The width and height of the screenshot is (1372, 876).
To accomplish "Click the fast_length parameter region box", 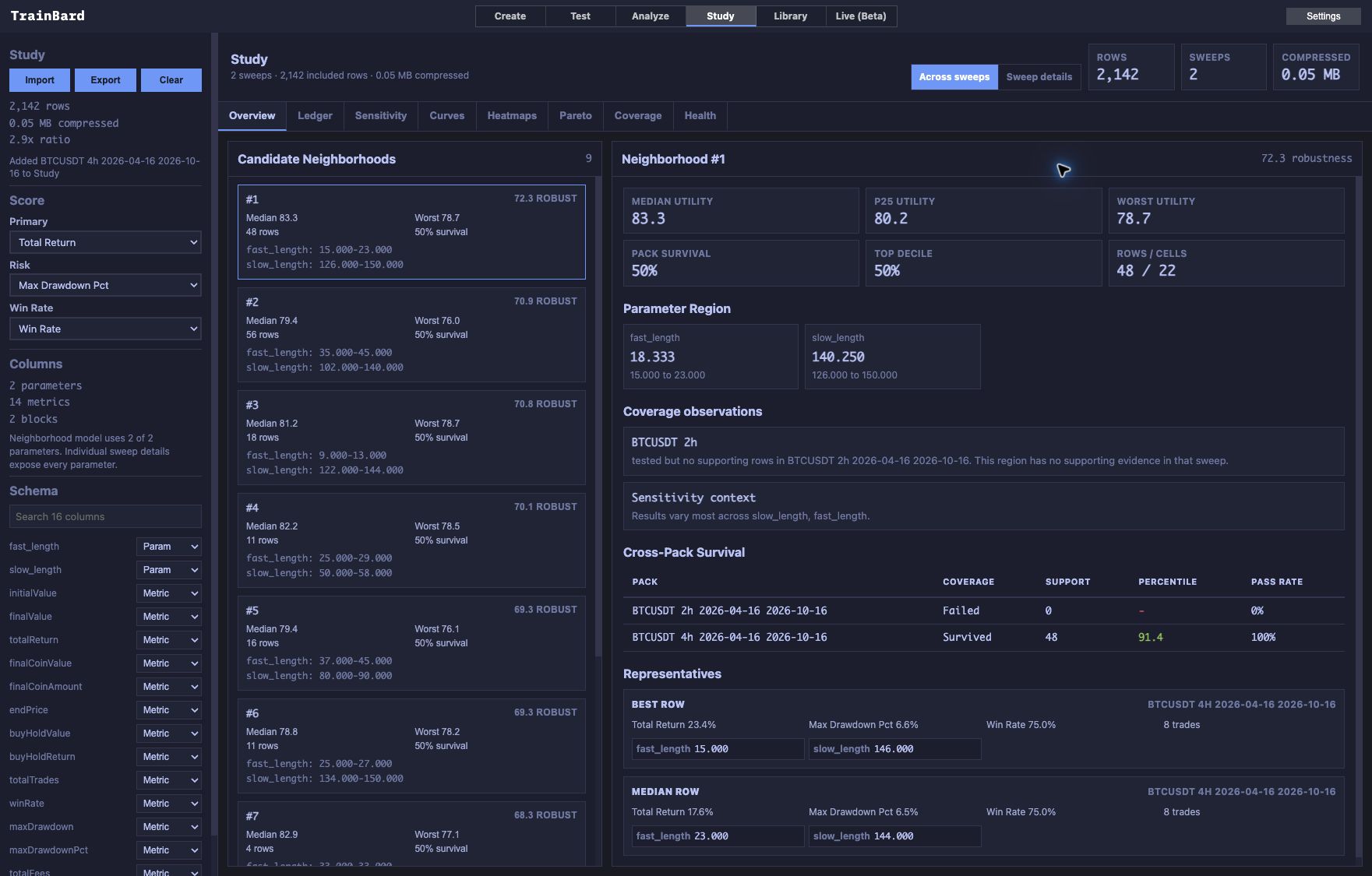I will (x=711, y=357).
